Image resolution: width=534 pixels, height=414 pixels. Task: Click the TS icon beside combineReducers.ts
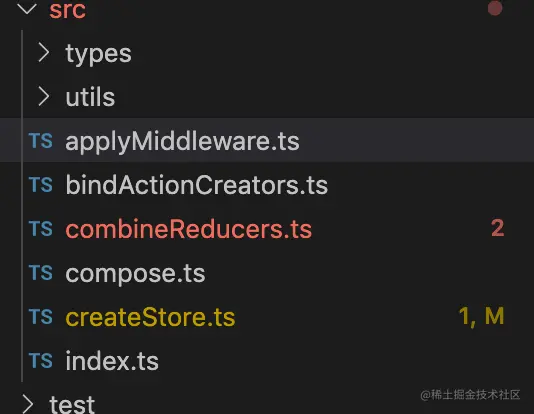click(x=41, y=228)
